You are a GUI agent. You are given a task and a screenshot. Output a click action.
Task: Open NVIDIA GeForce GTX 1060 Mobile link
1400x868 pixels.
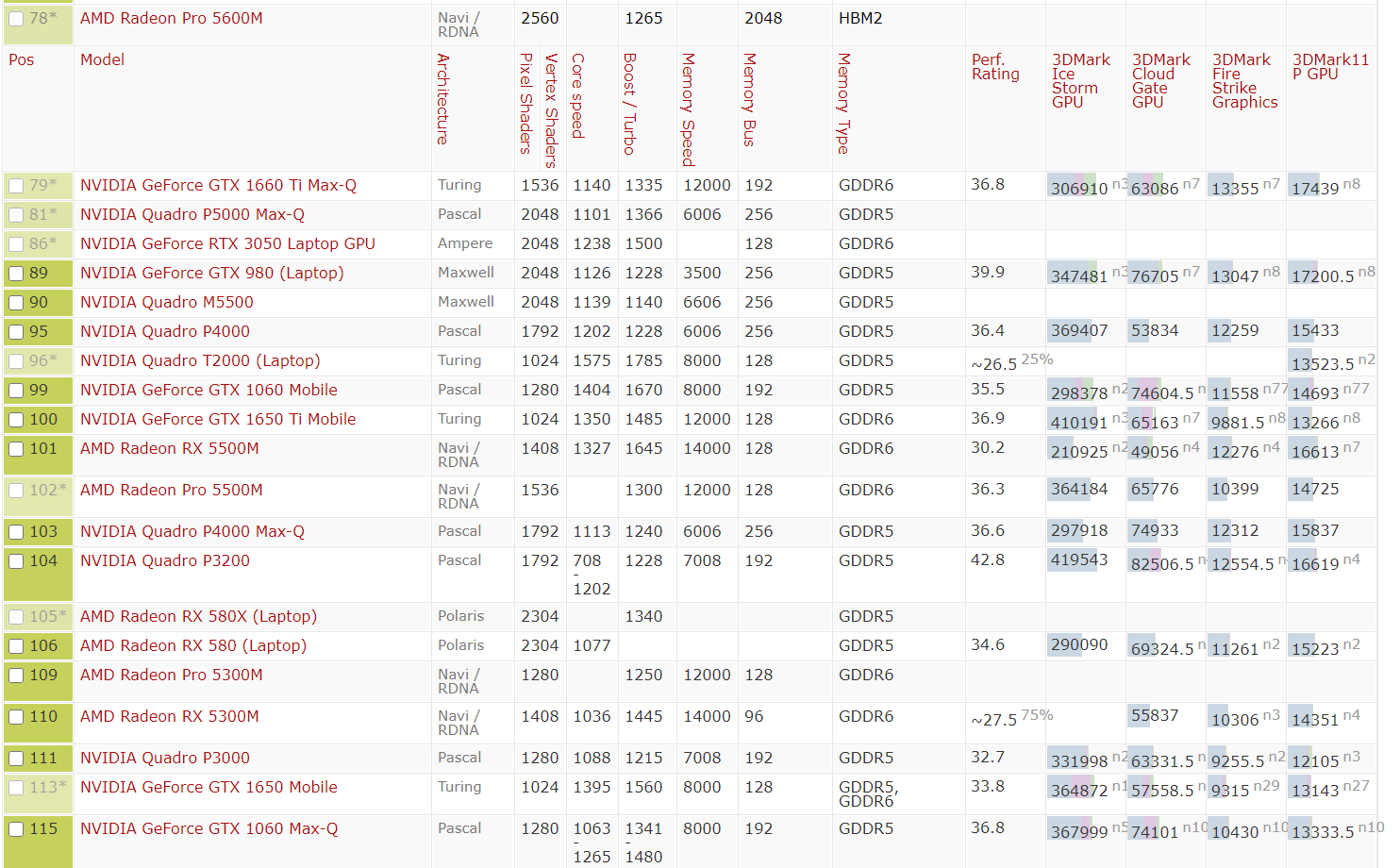point(208,390)
